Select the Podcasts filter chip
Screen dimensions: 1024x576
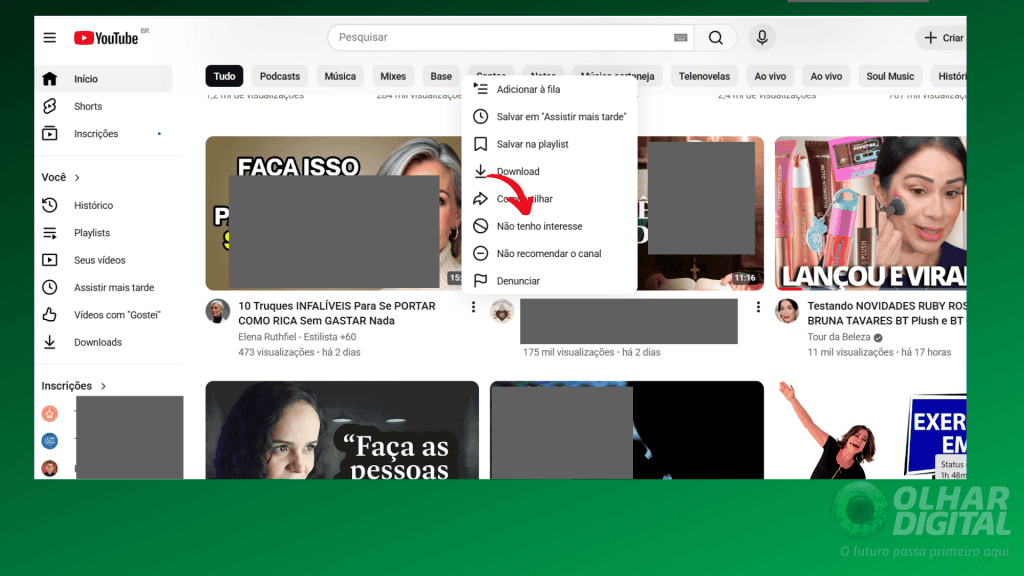(x=279, y=75)
